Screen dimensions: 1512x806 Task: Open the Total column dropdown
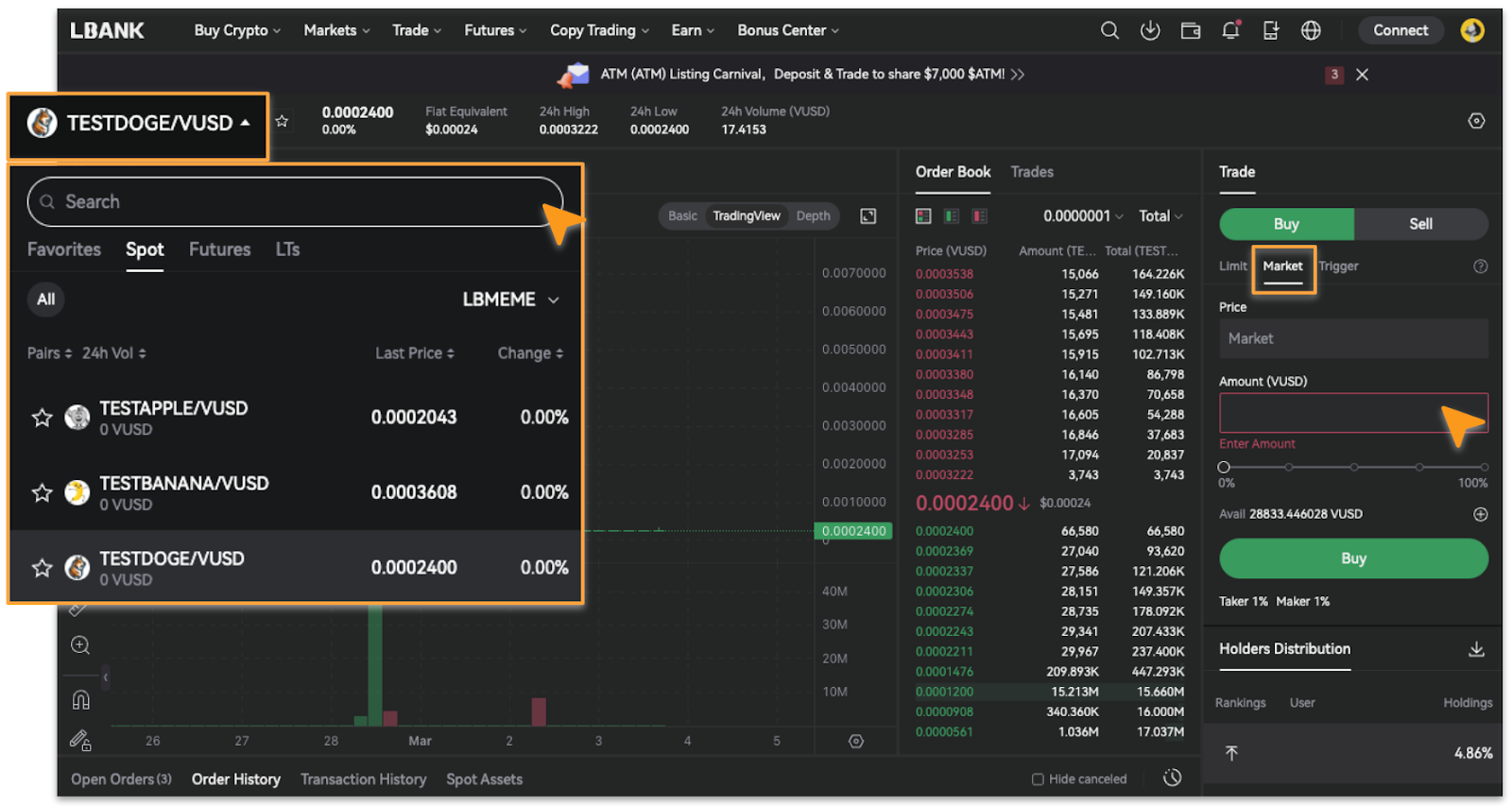point(1160,216)
